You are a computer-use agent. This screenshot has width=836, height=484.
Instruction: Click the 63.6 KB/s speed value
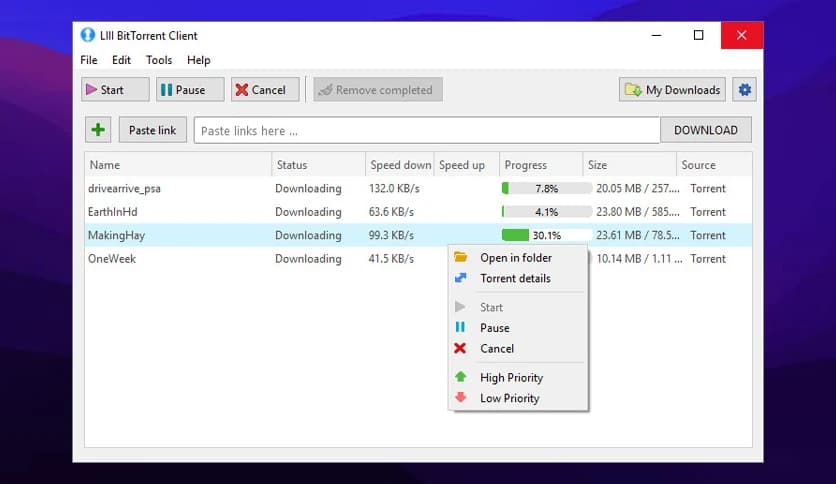pos(391,212)
